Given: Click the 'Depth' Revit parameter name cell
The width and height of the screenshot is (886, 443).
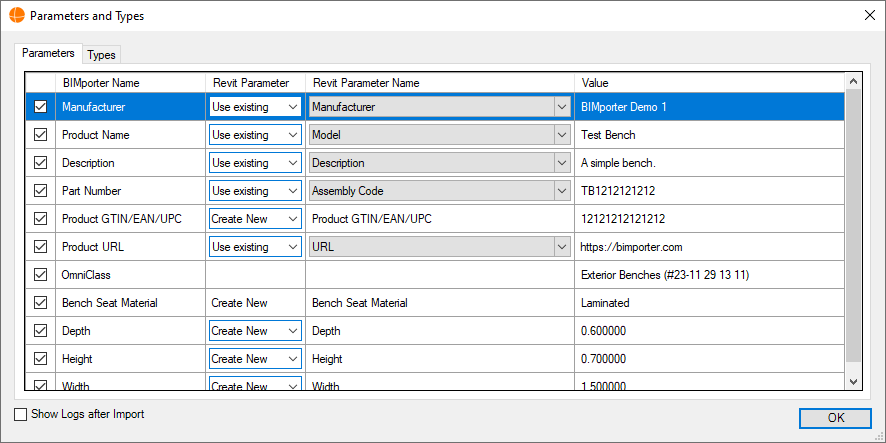Looking at the screenshot, I should (x=440, y=331).
